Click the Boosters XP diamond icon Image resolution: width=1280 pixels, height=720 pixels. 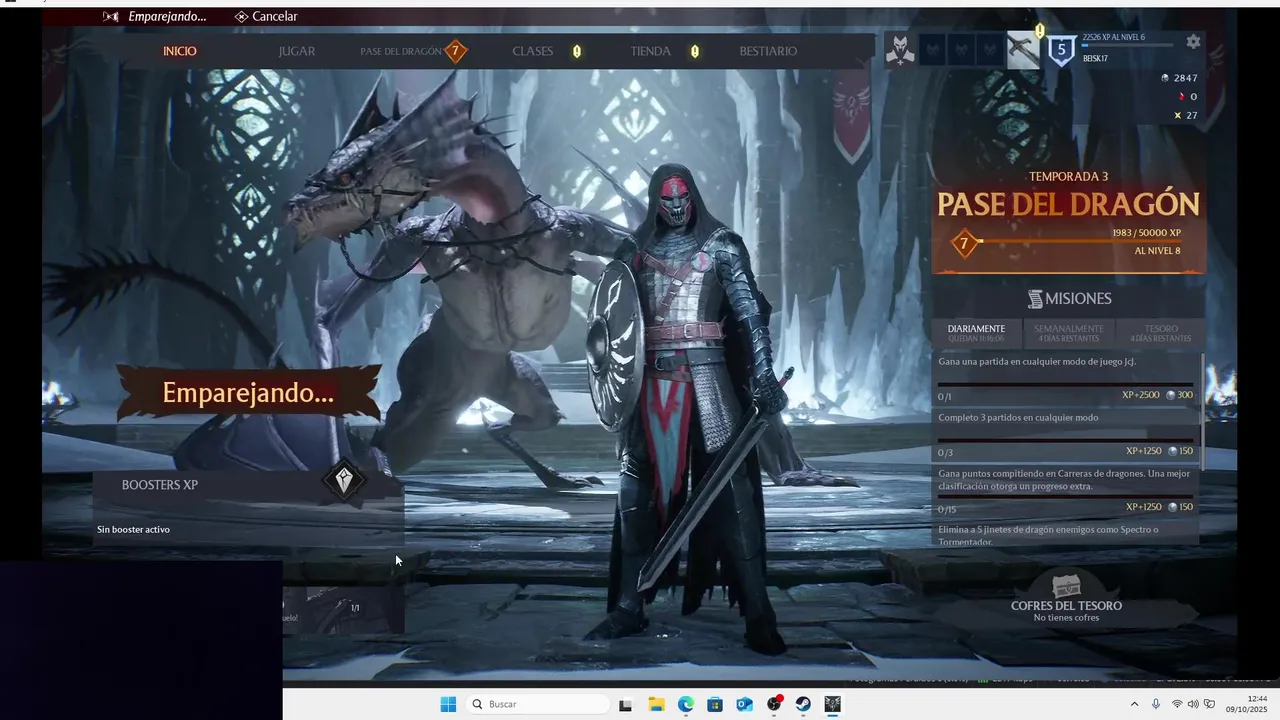tap(344, 481)
